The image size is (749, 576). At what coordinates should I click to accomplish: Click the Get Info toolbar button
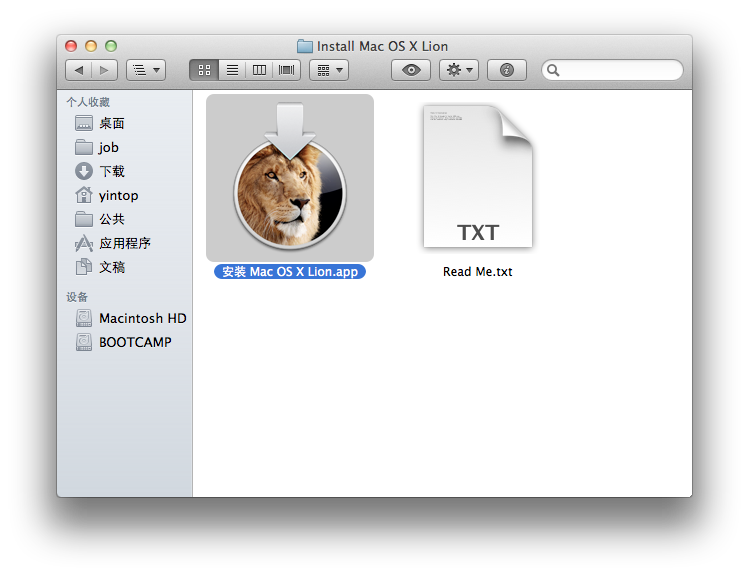click(507, 70)
